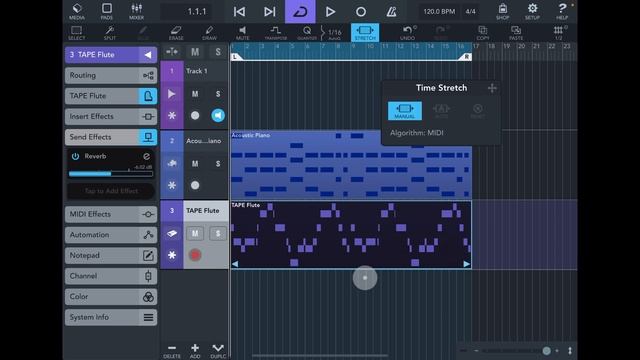This screenshot has height=360, width=640.
Task: Toggle the metronome click
Action: click(x=391, y=12)
